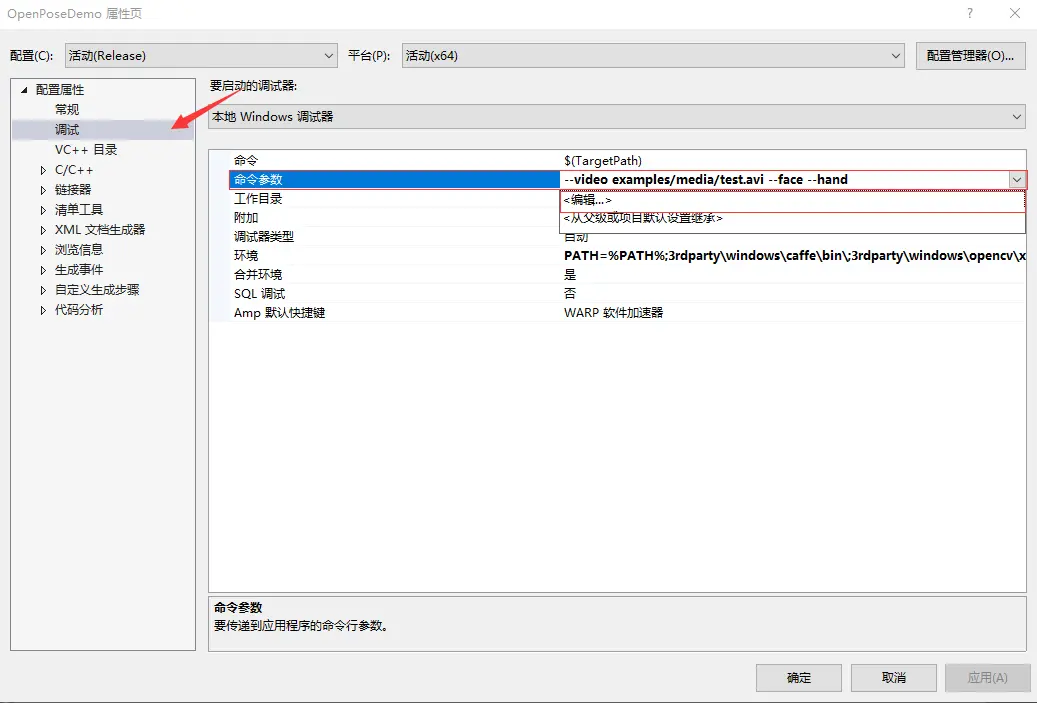The width and height of the screenshot is (1037, 703).
Task: Select the 合并环境 property row
Action: pos(617,274)
